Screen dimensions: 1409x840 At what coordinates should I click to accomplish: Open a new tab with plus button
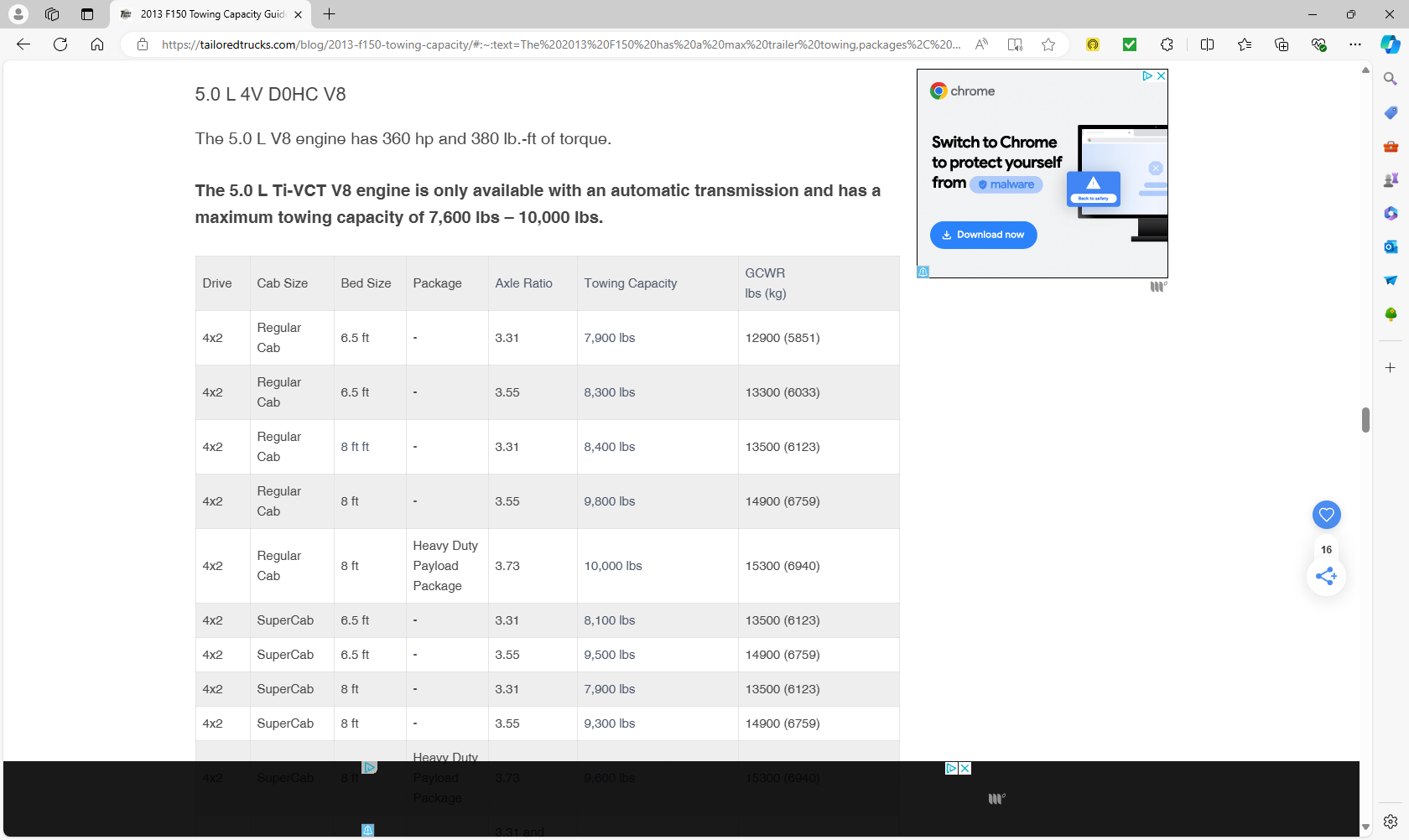click(330, 14)
